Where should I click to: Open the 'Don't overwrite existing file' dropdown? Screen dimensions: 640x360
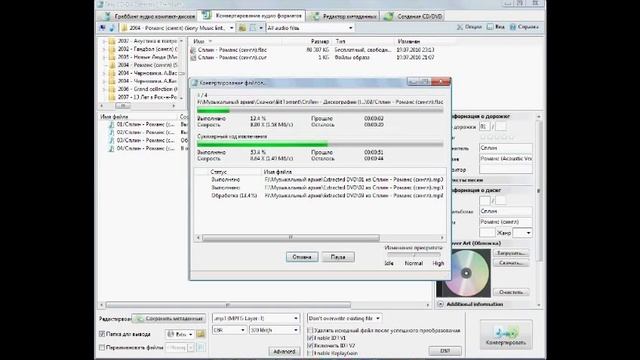coord(345,318)
